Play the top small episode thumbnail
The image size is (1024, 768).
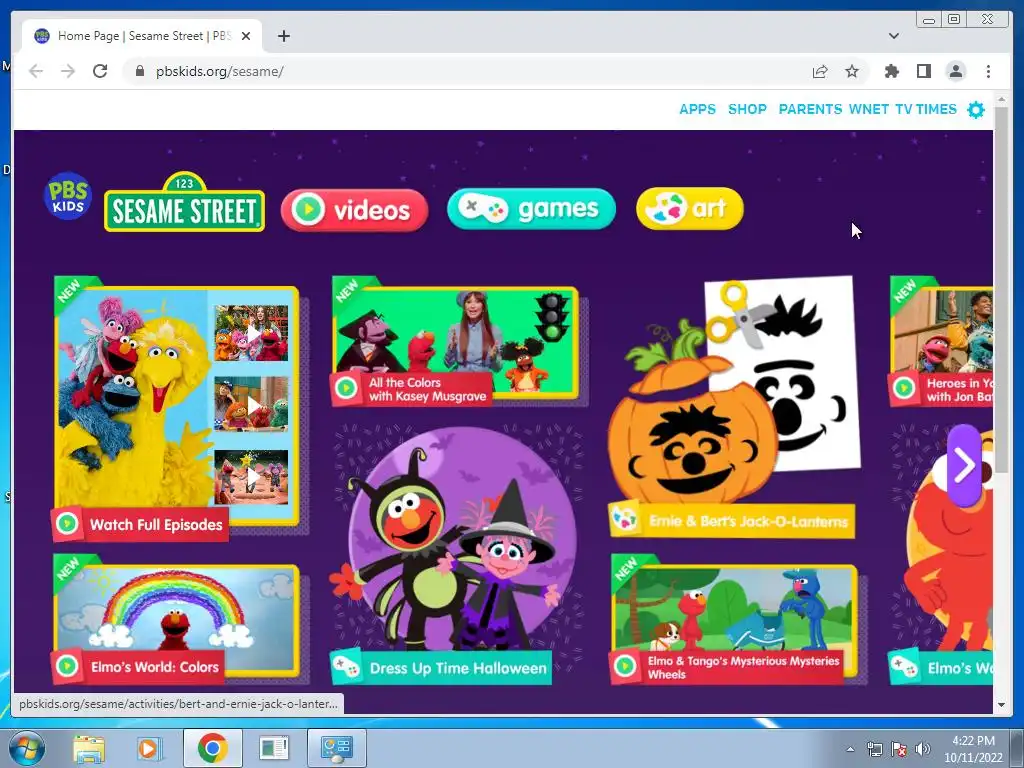click(x=251, y=333)
